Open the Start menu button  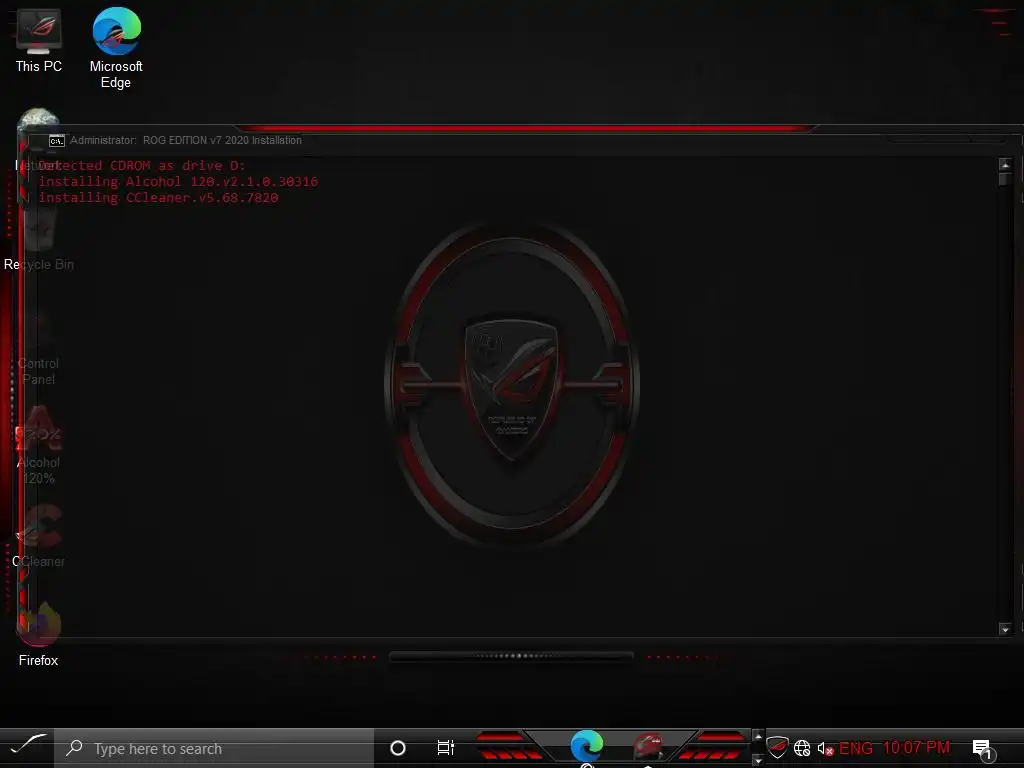pyautogui.click(x=27, y=746)
